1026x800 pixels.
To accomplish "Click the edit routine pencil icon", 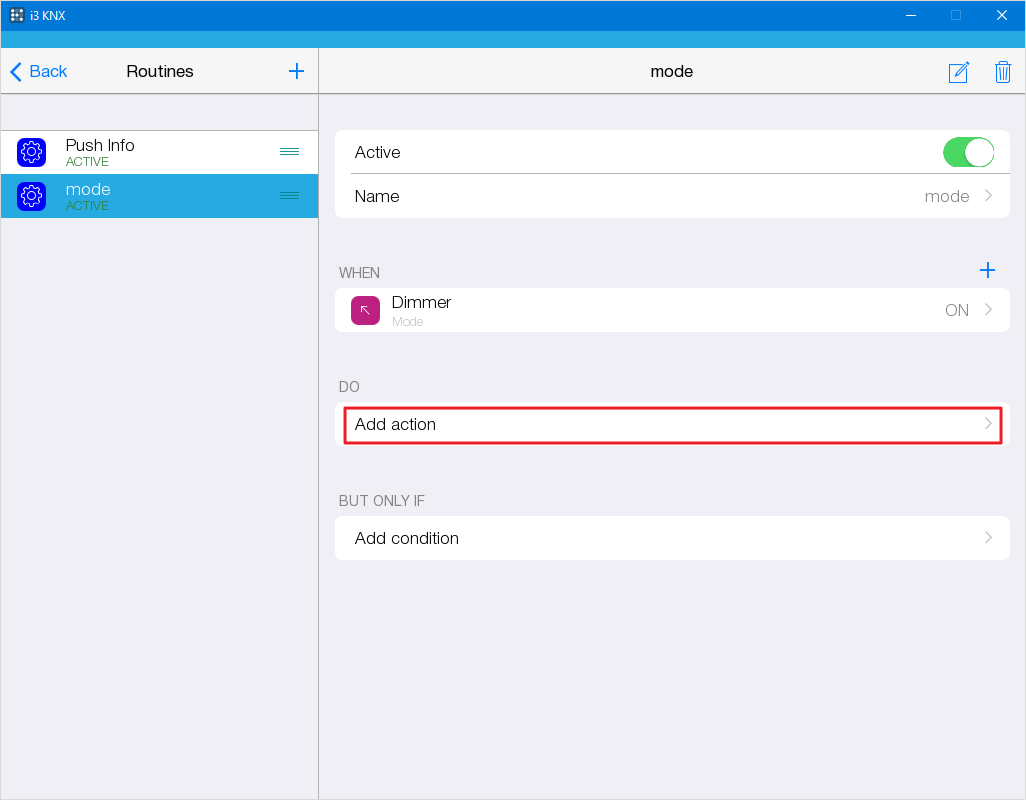I will [x=958, y=72].
